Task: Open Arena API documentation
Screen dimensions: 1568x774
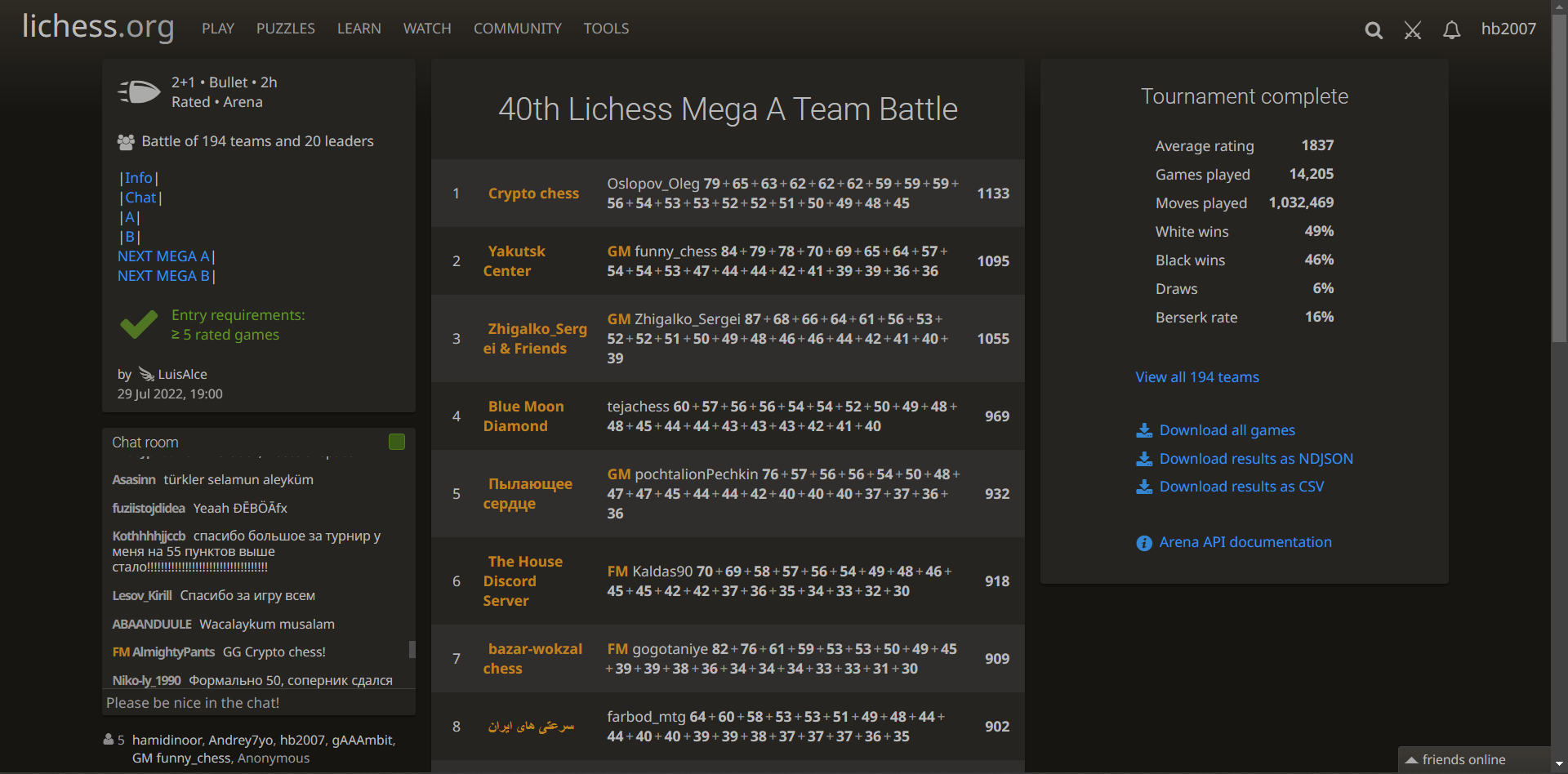Action: click(1245, 542)
